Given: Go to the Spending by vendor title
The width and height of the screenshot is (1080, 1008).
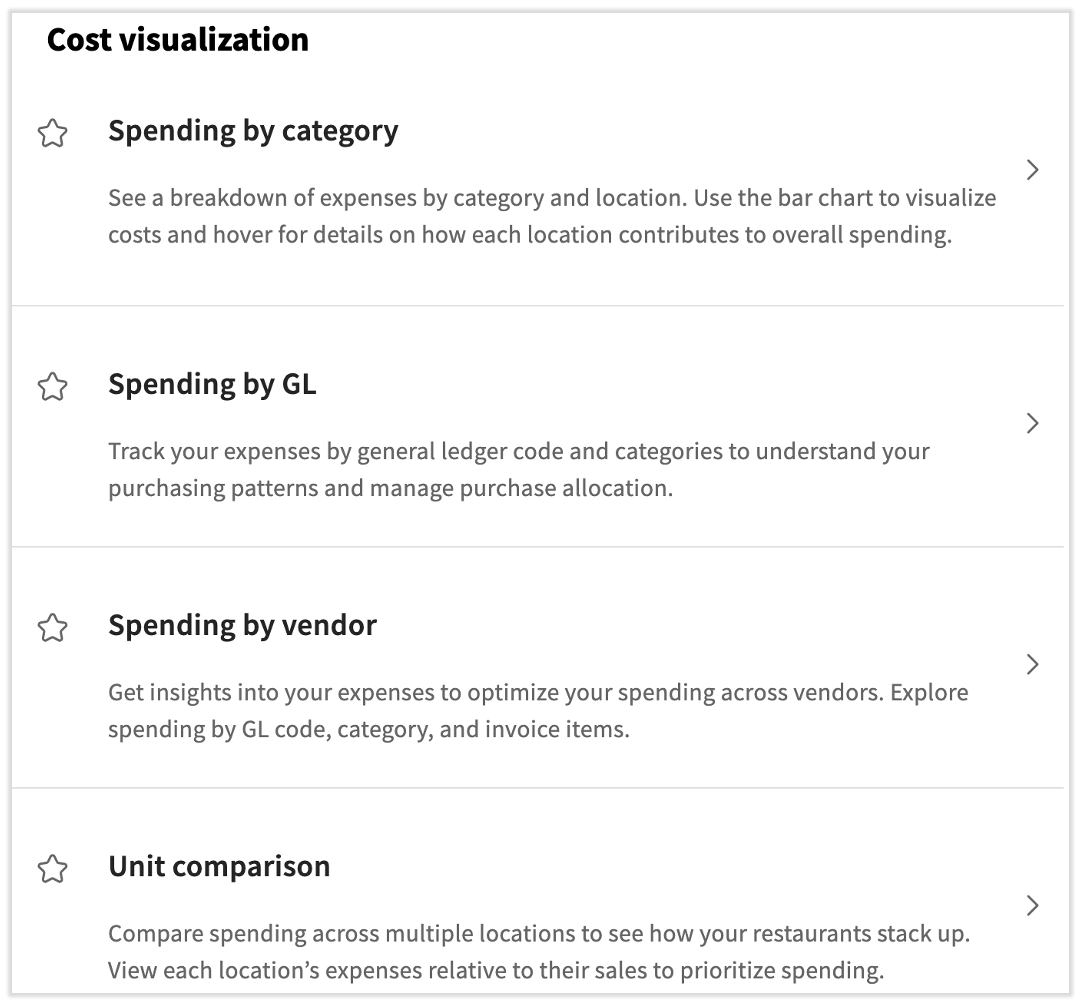Looking at the screenshot, I should click(242, 625).
